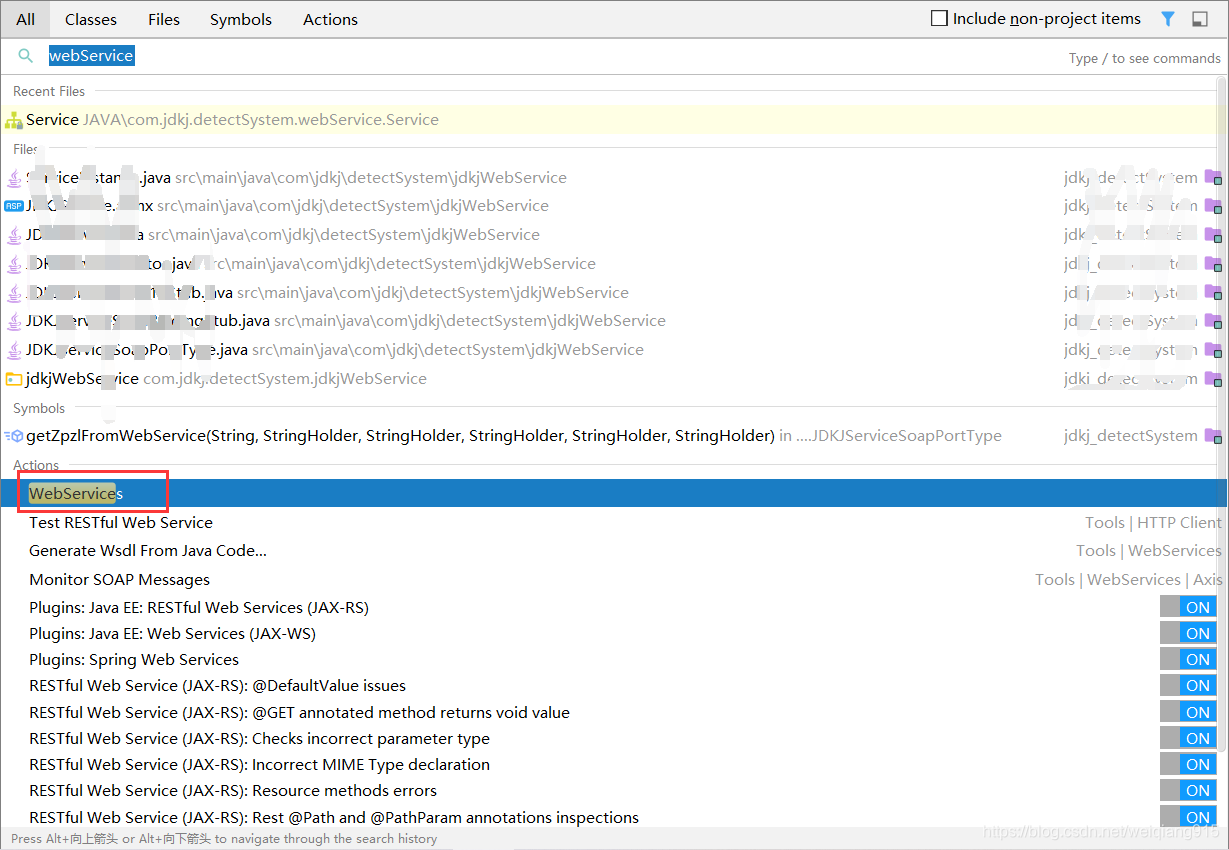Open results in Find tool window icon
Viewport: 1229px width, 850px height.
click(1199, 18)
